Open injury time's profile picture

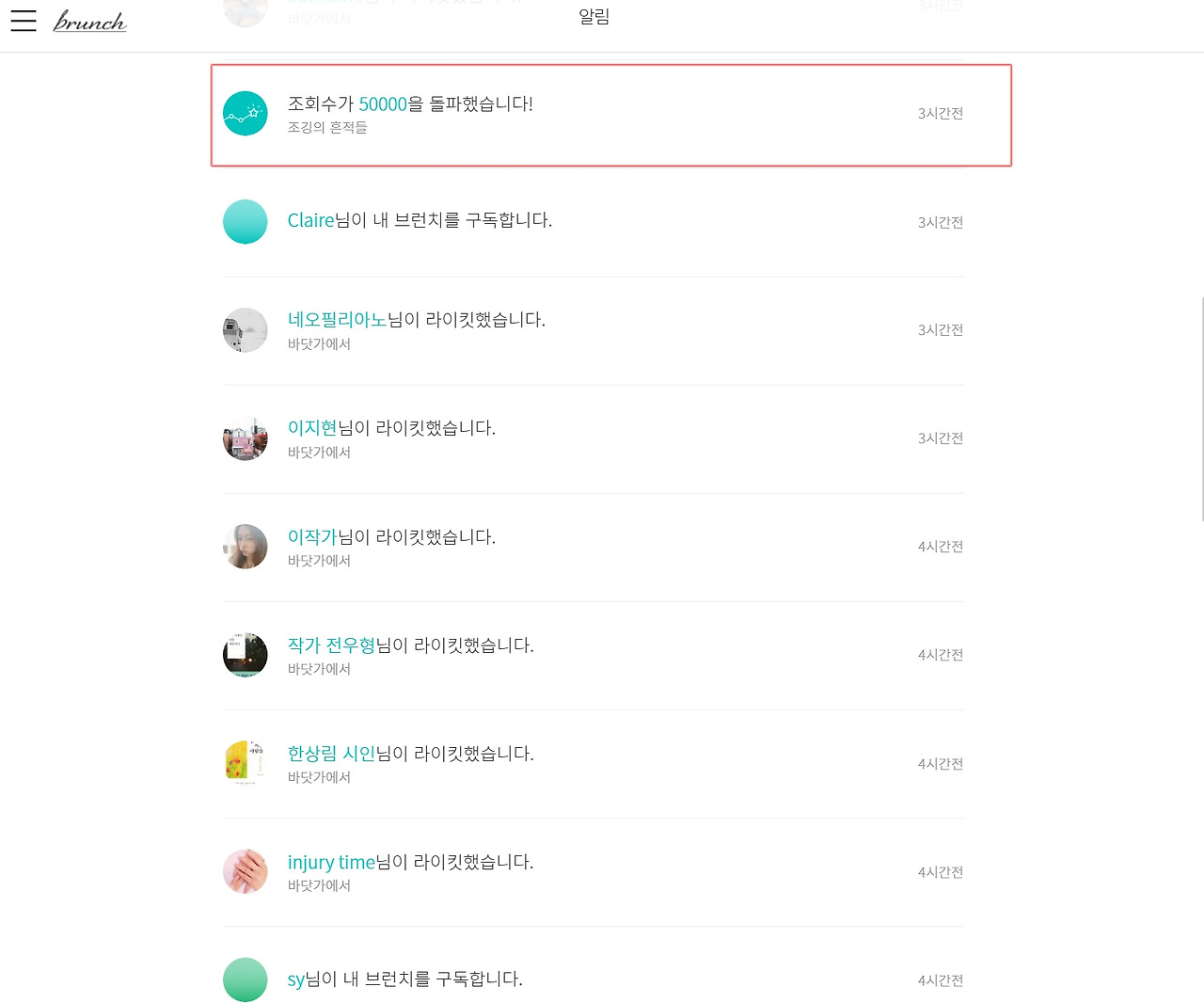click(246, 871)
